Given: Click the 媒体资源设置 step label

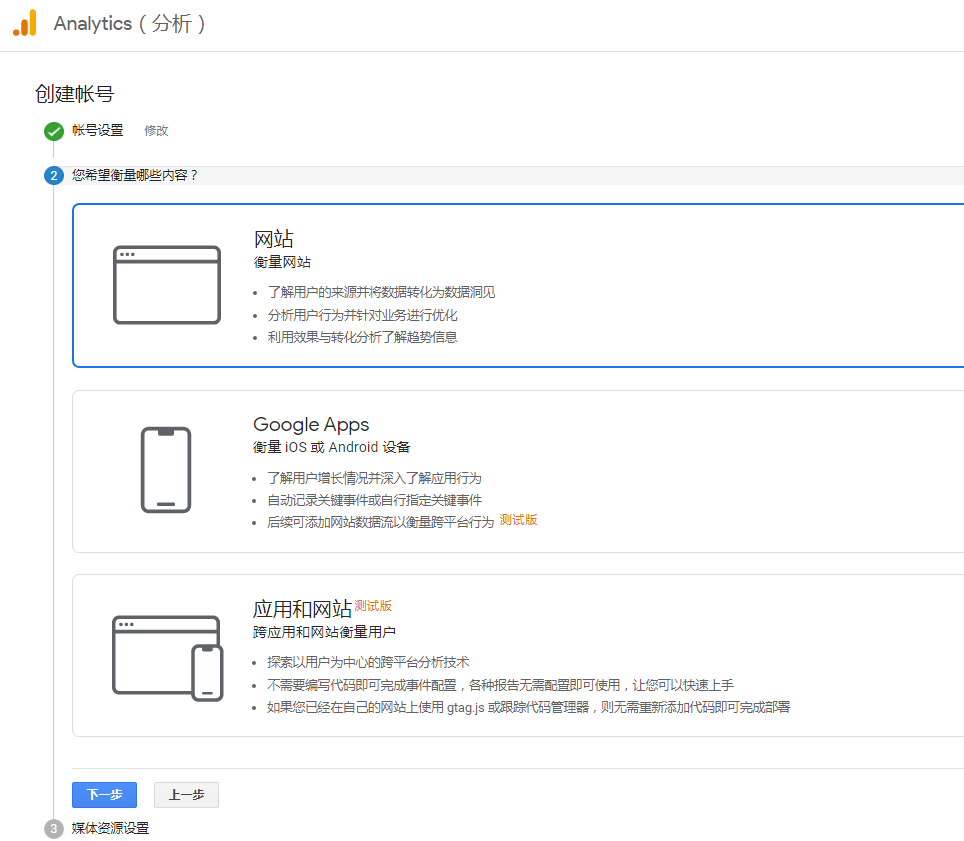Looking at the screenshot, I should (110, 828).
